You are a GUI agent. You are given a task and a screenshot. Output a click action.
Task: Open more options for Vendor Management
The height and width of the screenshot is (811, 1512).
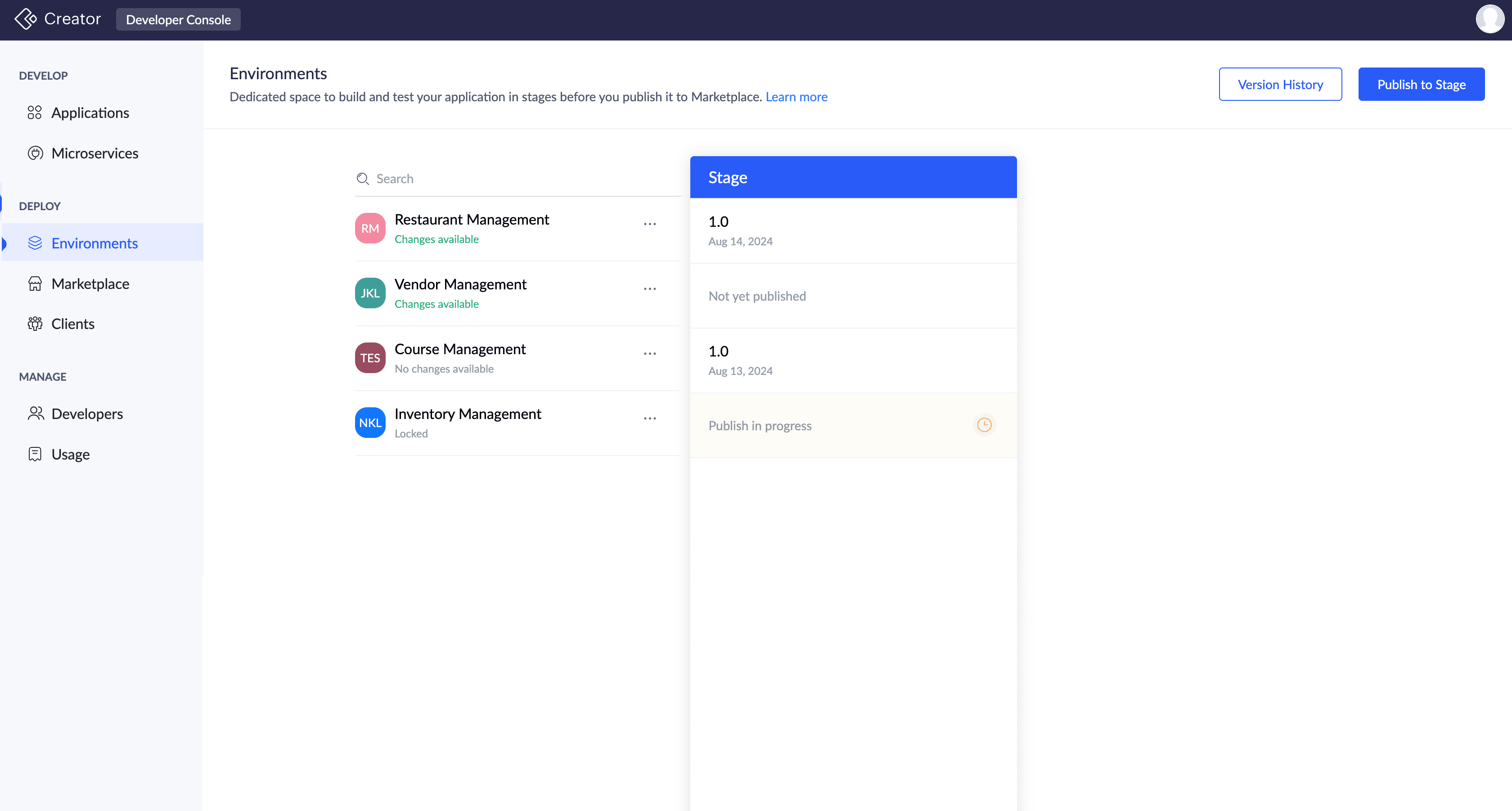click(x=649, y=289)
